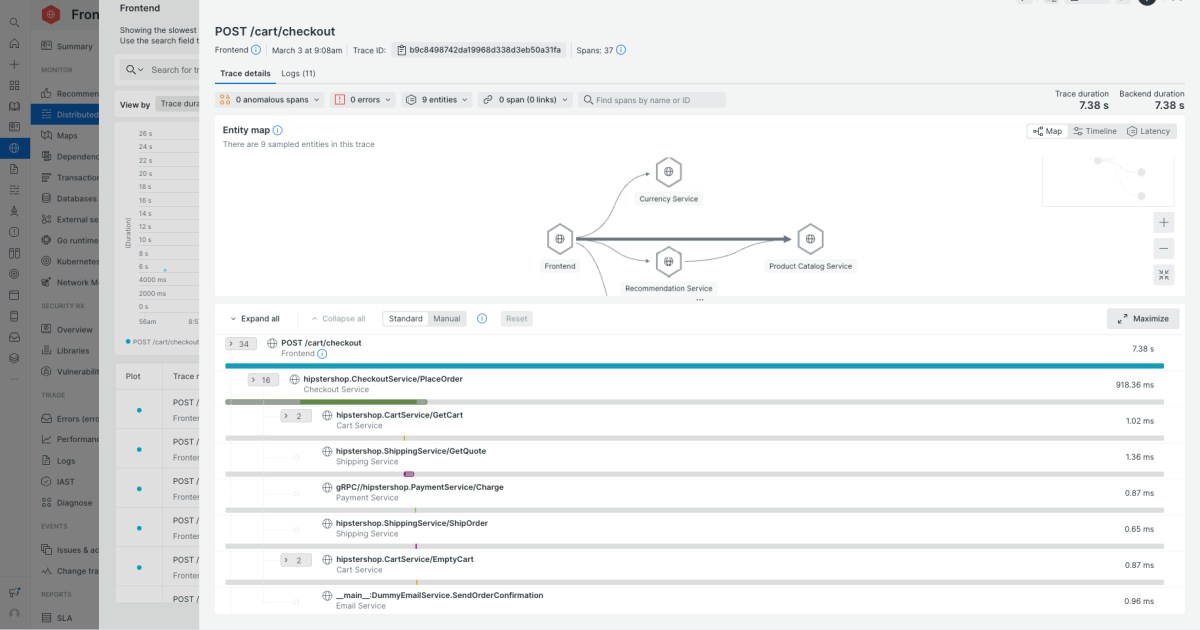Screen dimensions: 1200x630
Task: Zoom in the entity map with plus
Action: pos(1163,223)
